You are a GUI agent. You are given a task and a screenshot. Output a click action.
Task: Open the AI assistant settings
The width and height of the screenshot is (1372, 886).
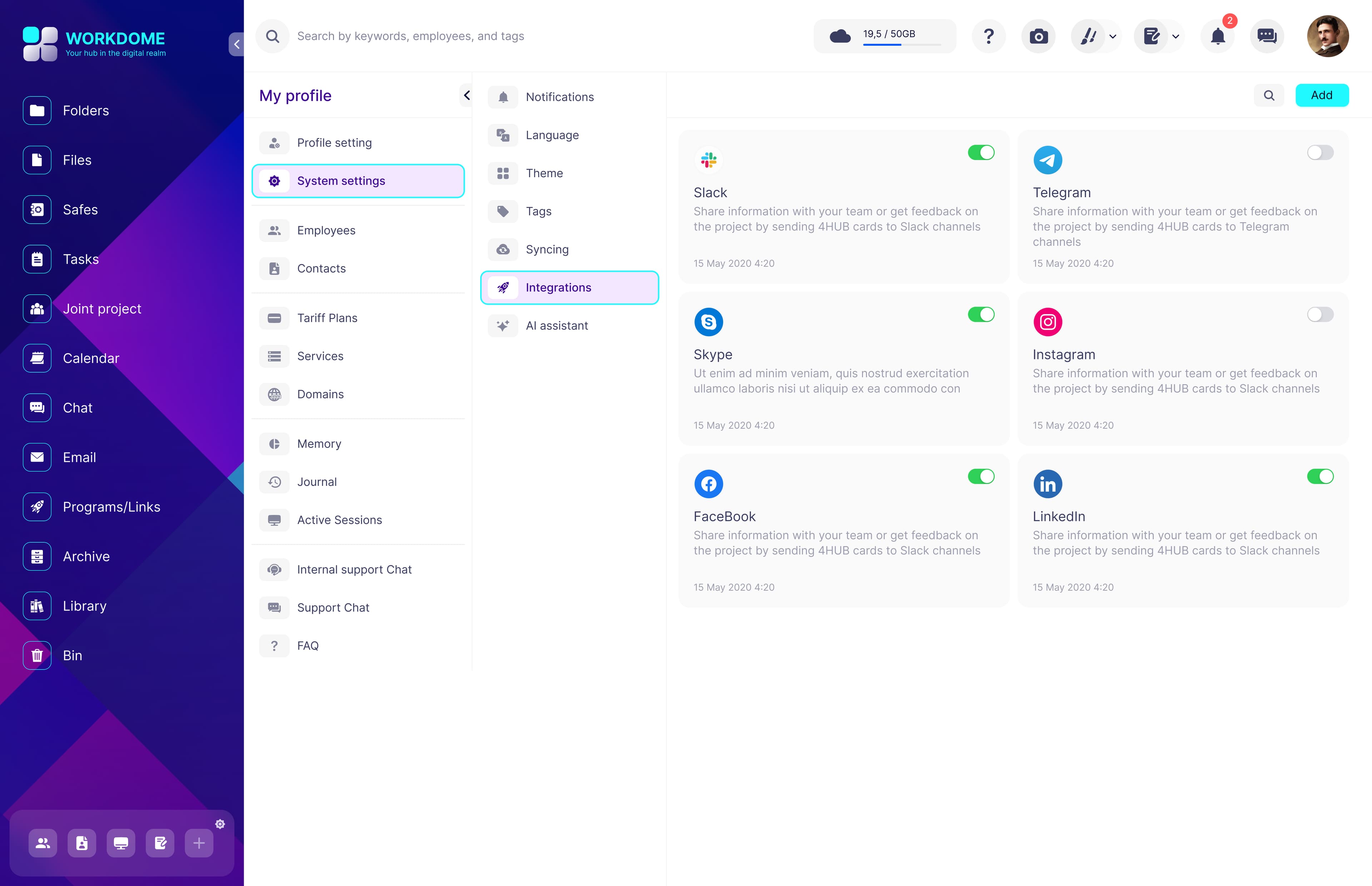tap(556, 325)
